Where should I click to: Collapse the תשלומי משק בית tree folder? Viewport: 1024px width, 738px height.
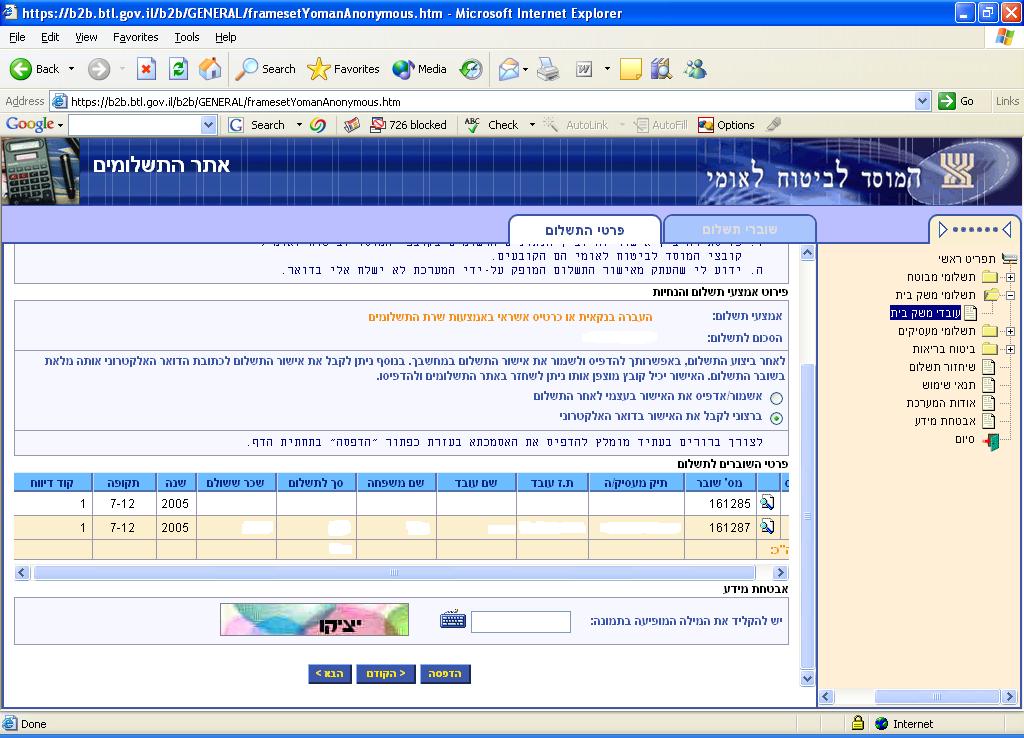[1010, 295]
